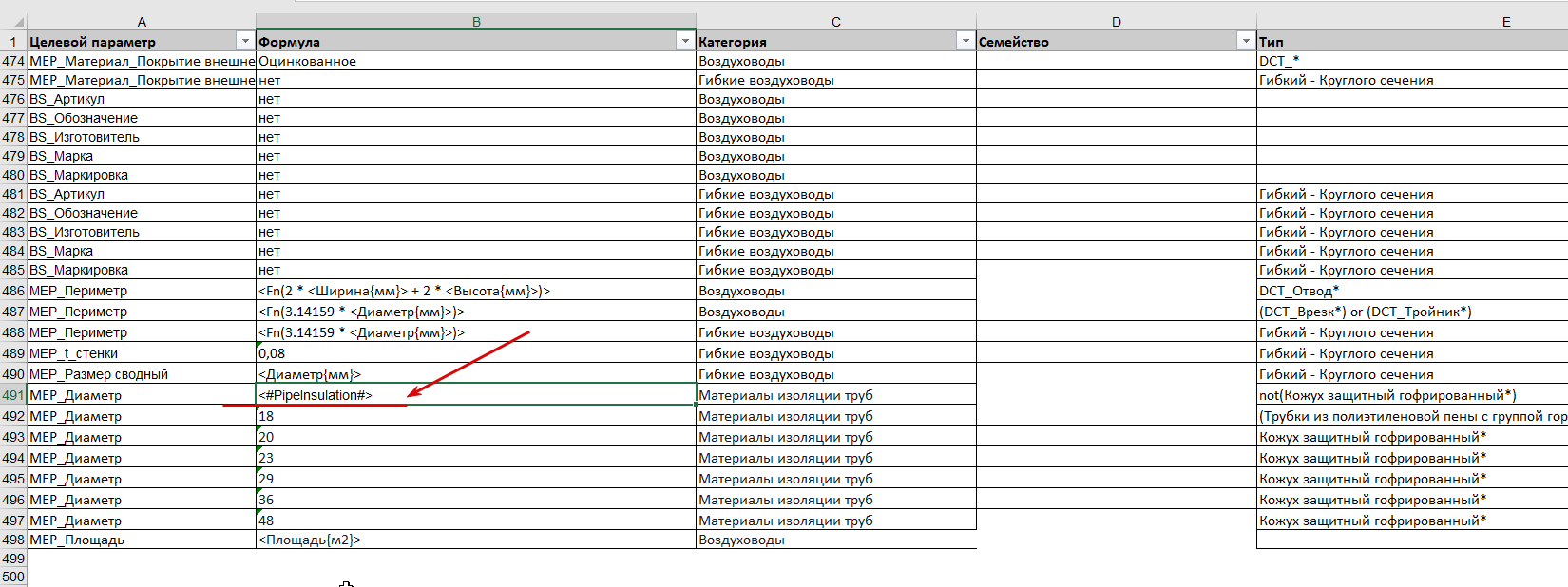Select row 498 header
This screenshot has height=587, width=1568.
click(x=13, y=540)
